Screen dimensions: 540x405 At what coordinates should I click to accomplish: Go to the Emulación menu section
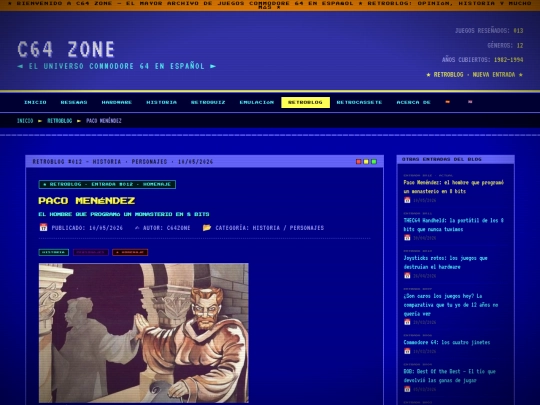[x=257, y=102]
